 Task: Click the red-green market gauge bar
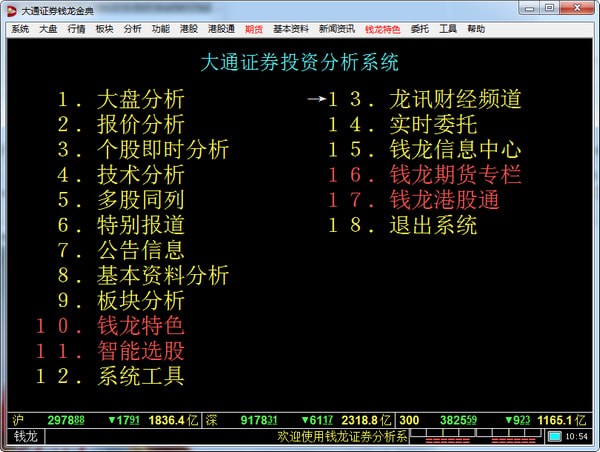[x=476, y=436]
